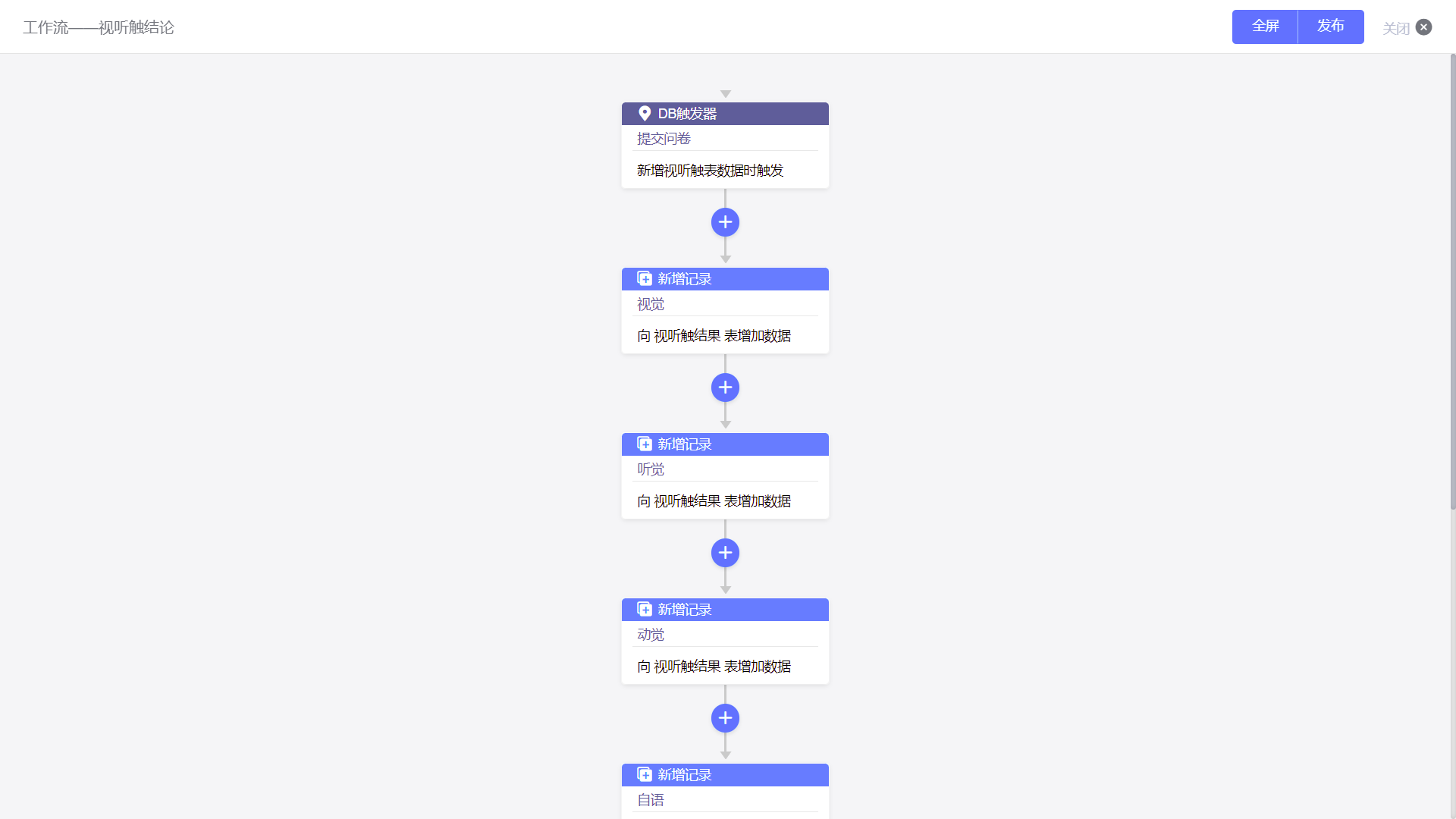
Task: Select the 视觉 node title
Action: pyautogui.click(x=651, y=304)
